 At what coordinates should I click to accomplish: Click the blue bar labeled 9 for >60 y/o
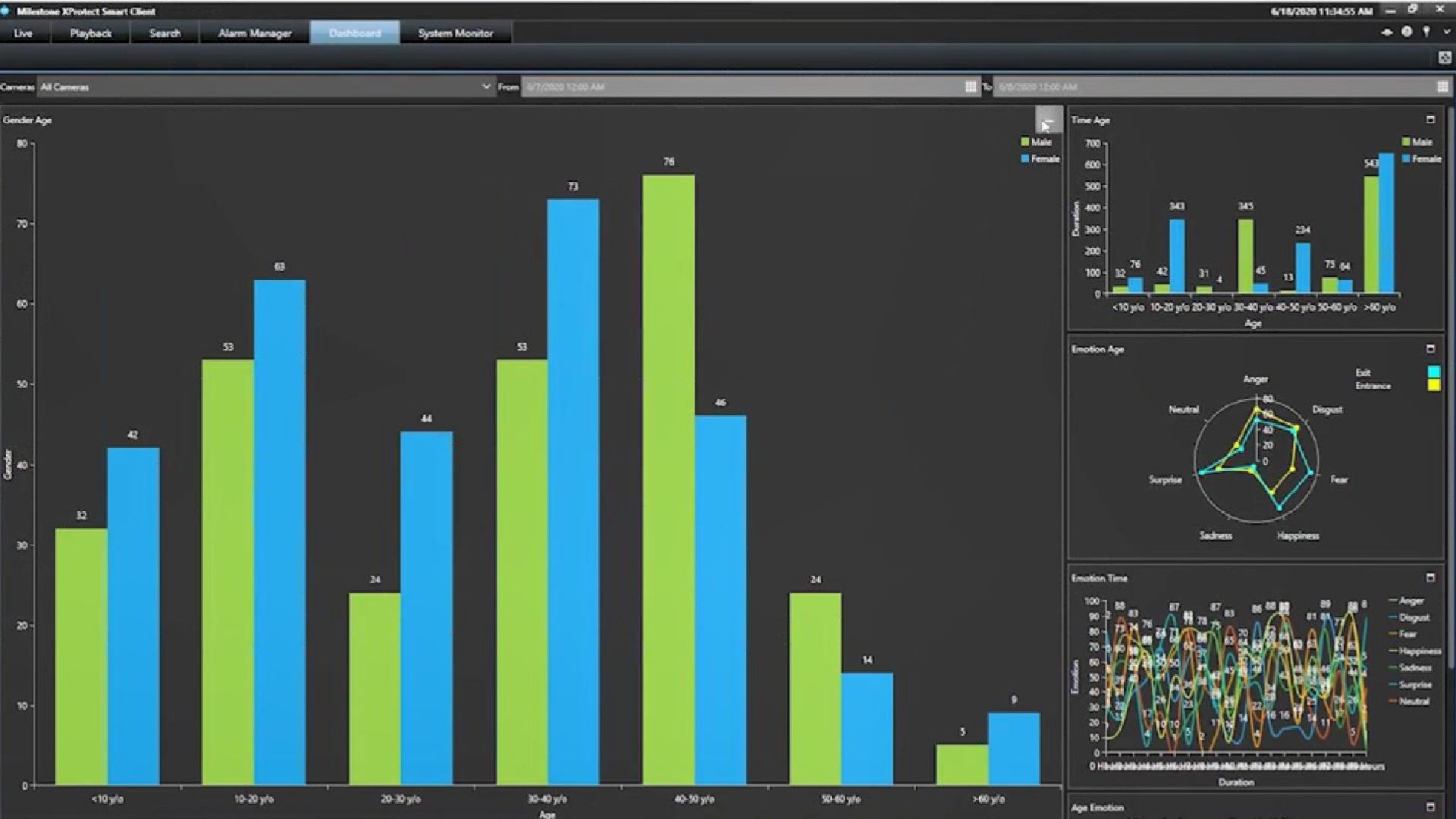(1014, 748)
